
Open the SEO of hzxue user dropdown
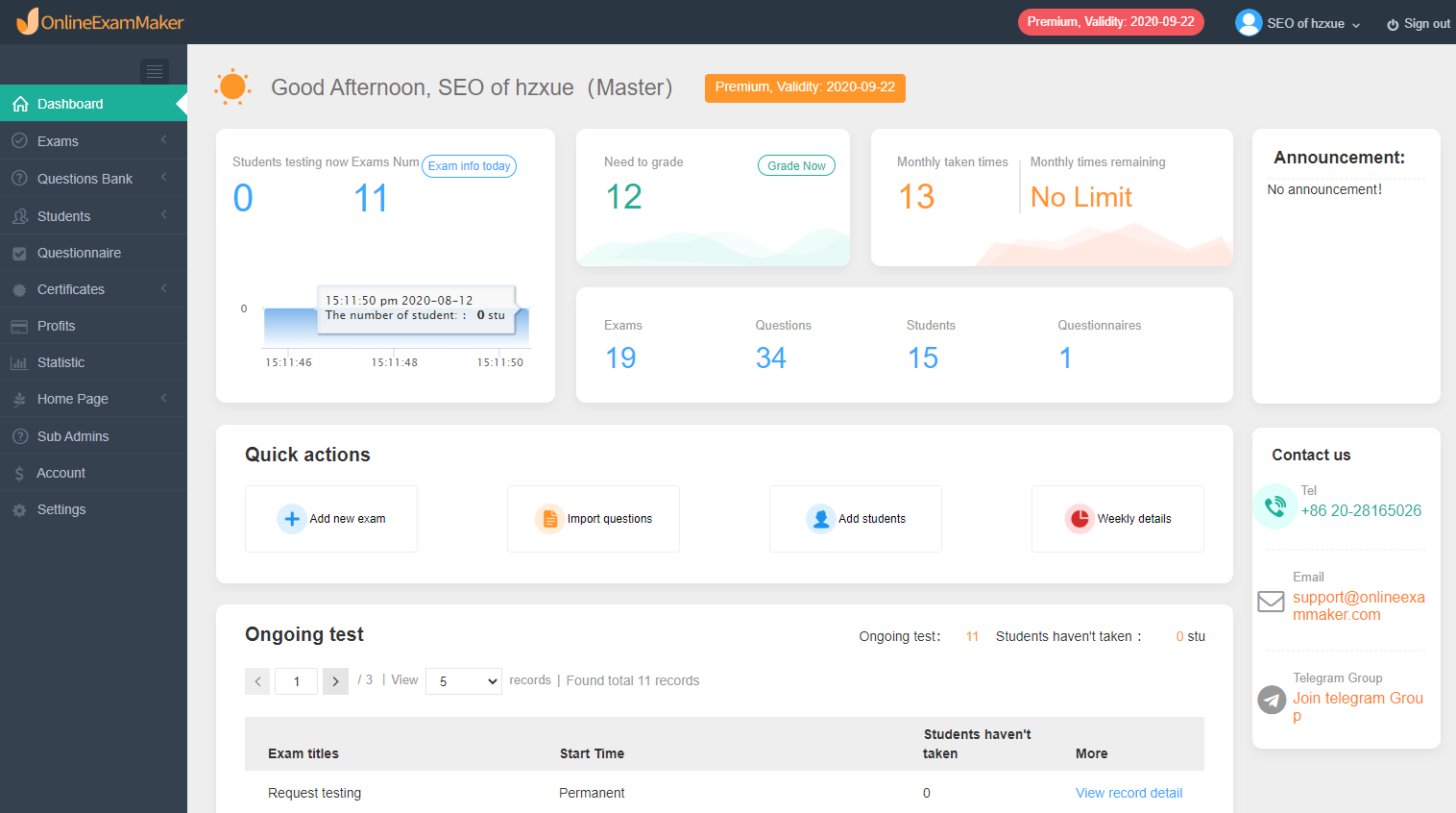click(x=1298, y=23)
